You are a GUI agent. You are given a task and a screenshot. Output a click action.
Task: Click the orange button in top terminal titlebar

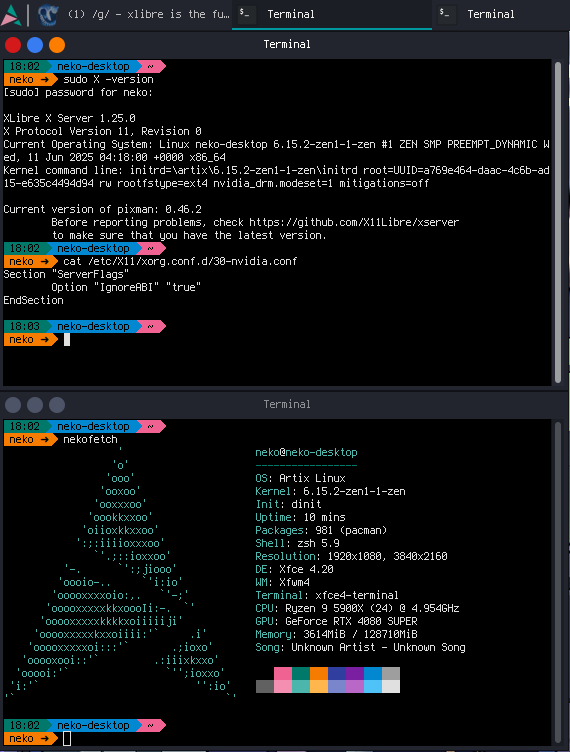(57, 45)
